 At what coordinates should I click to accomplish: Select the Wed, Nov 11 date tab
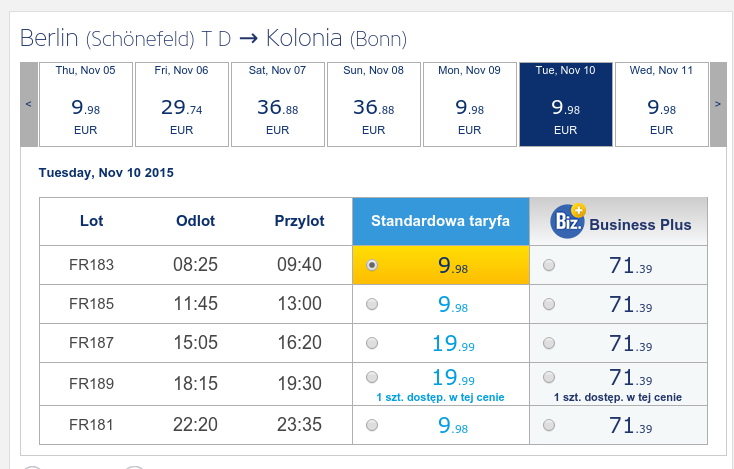661,104
